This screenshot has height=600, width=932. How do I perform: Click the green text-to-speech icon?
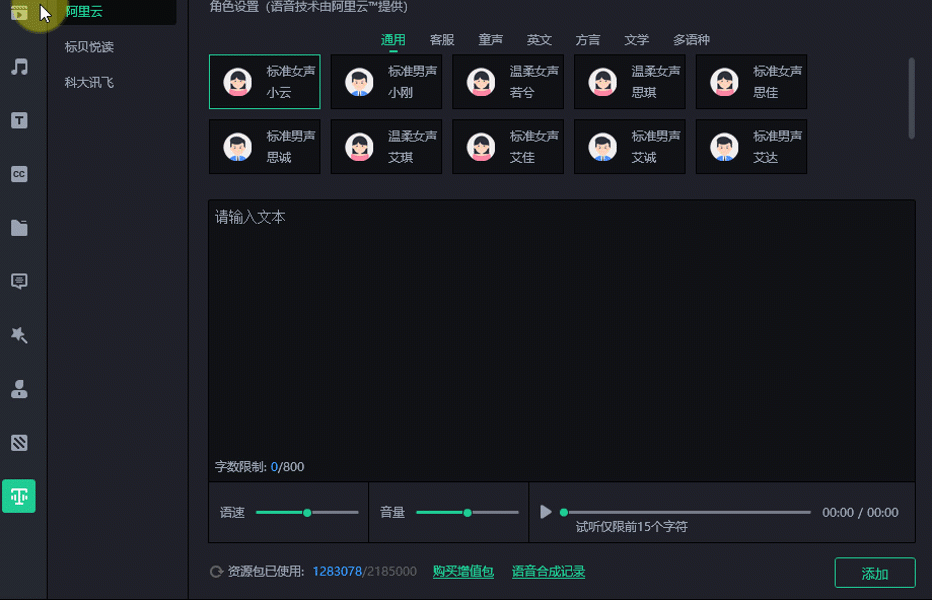(19, 495)
